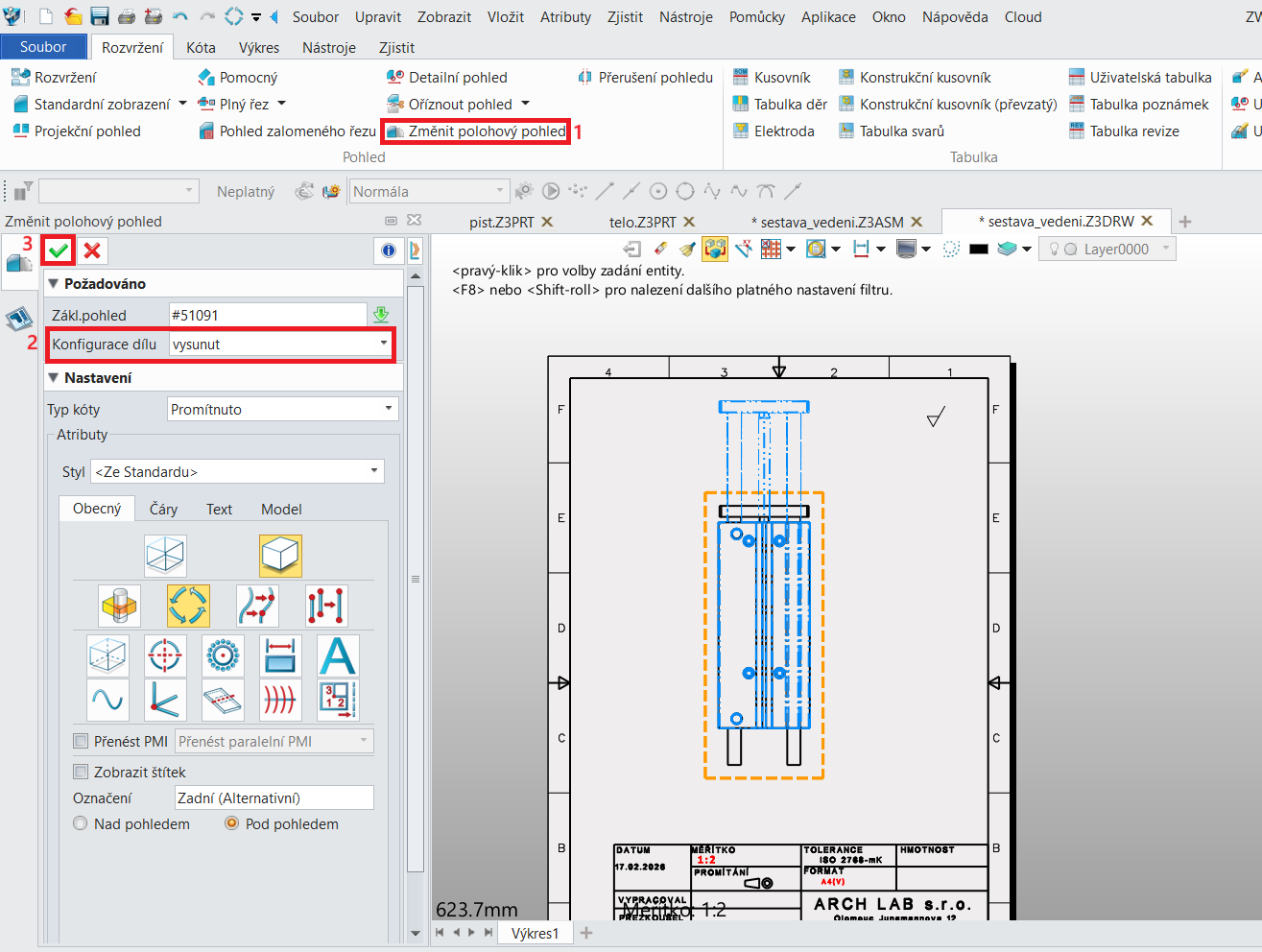Click the Označení text field

click(274, 797)
